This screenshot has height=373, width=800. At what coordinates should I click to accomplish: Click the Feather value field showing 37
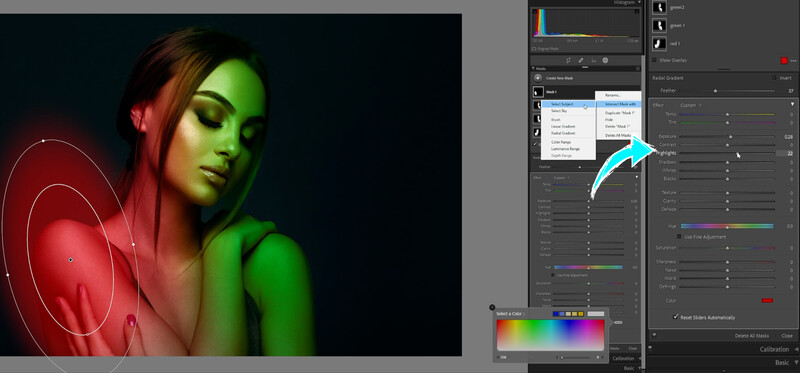[x=791, y=91]
